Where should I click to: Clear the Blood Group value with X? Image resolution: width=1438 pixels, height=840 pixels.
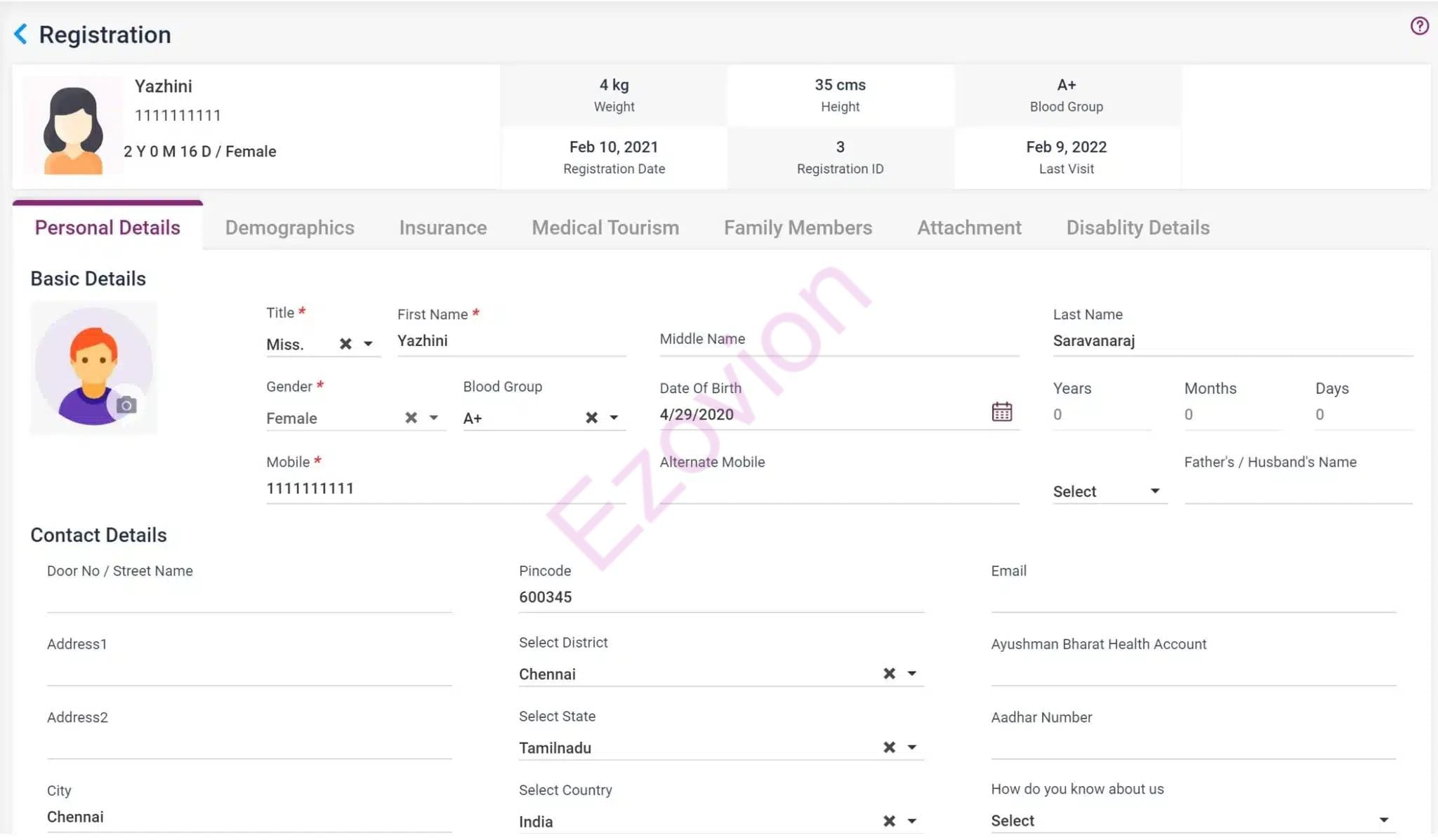591,418
